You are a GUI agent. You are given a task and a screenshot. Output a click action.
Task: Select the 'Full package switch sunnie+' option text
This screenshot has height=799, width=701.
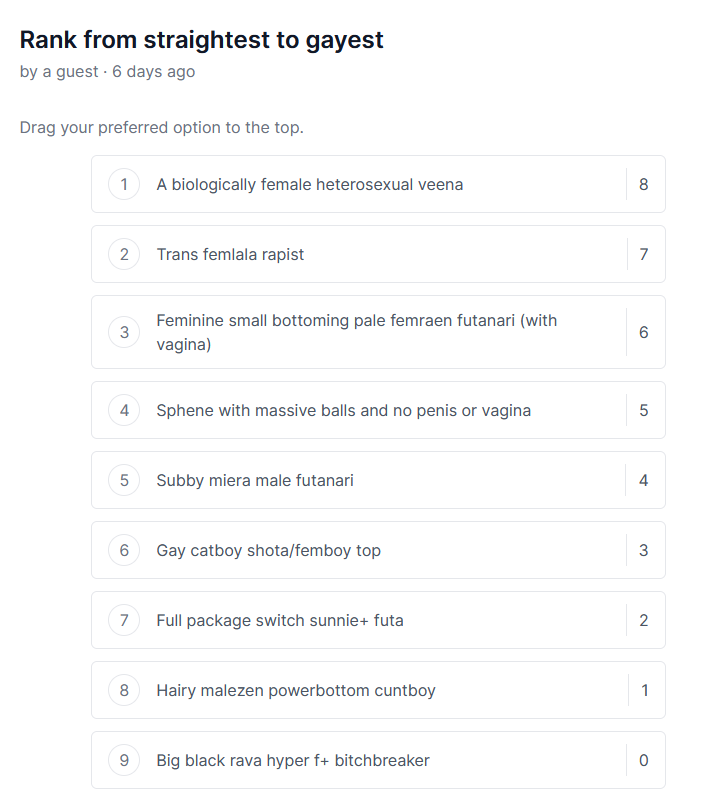click(279, 620)
